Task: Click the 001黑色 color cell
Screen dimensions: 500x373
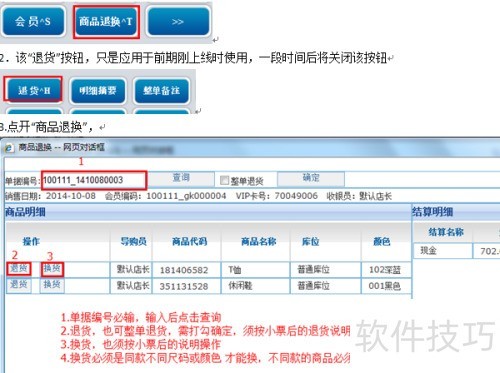Action: point(386,286)
